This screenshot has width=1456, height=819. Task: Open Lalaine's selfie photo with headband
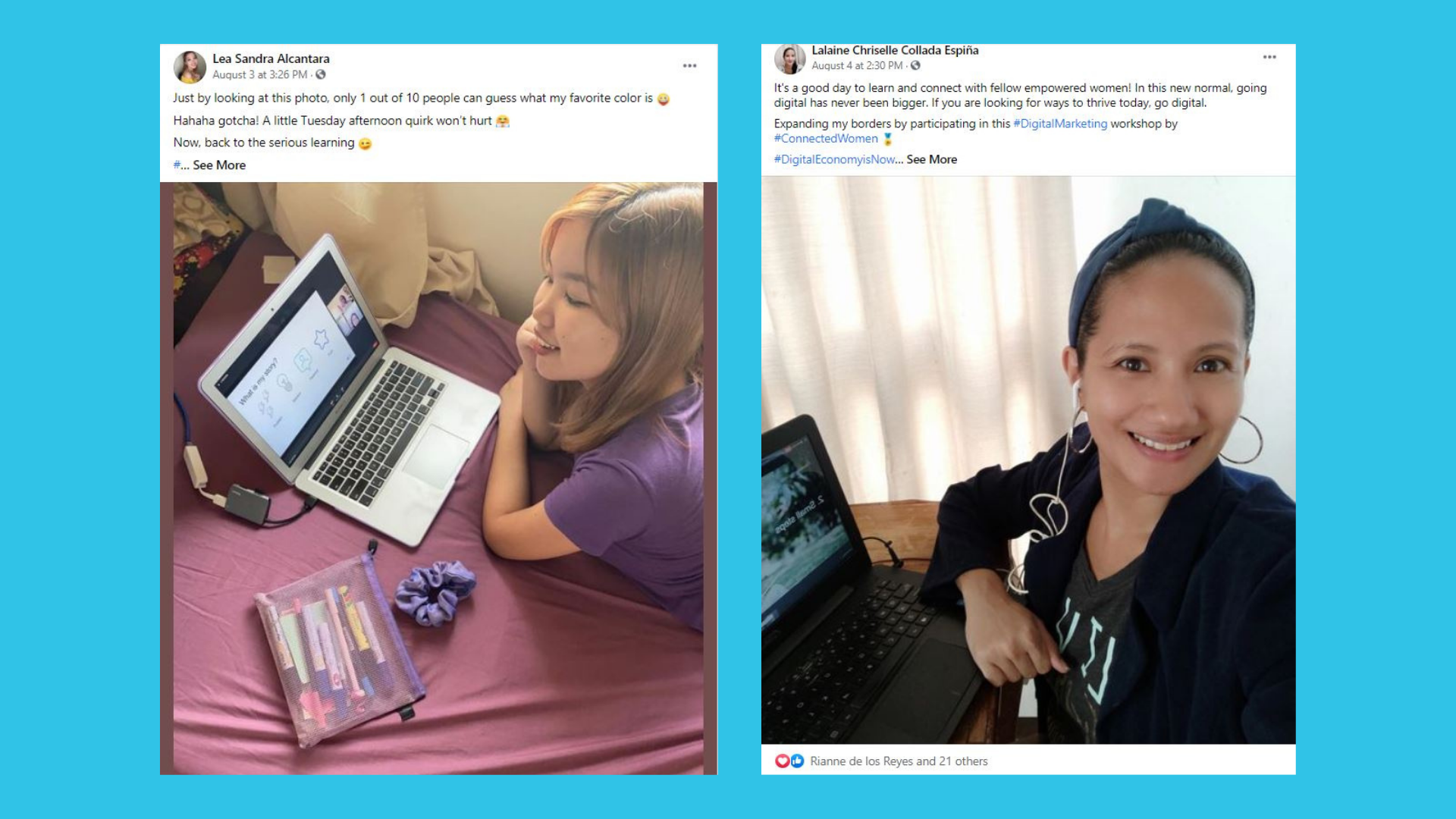click(1028, 460)
